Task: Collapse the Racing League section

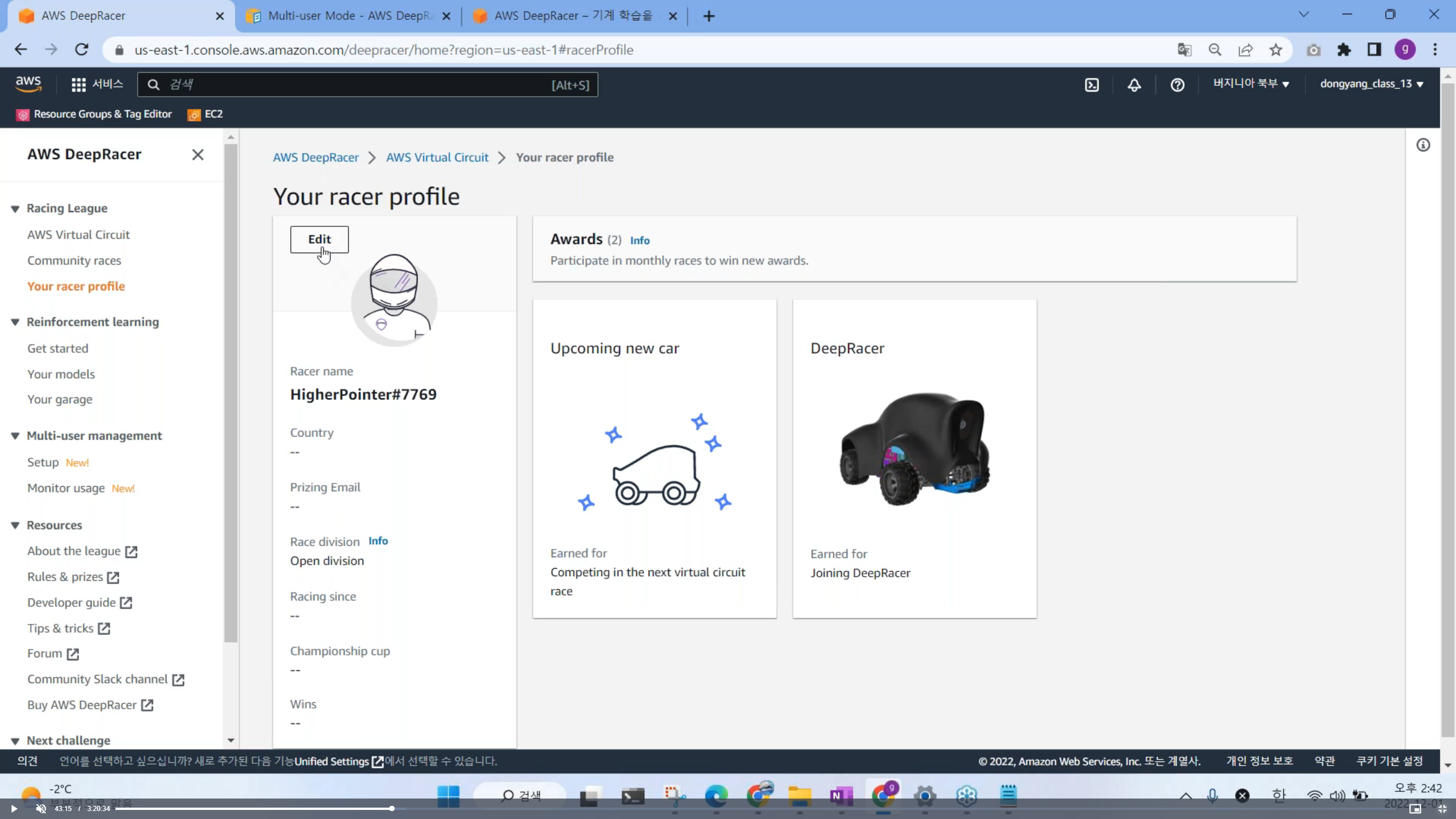Action: click(x=15, y=209)
